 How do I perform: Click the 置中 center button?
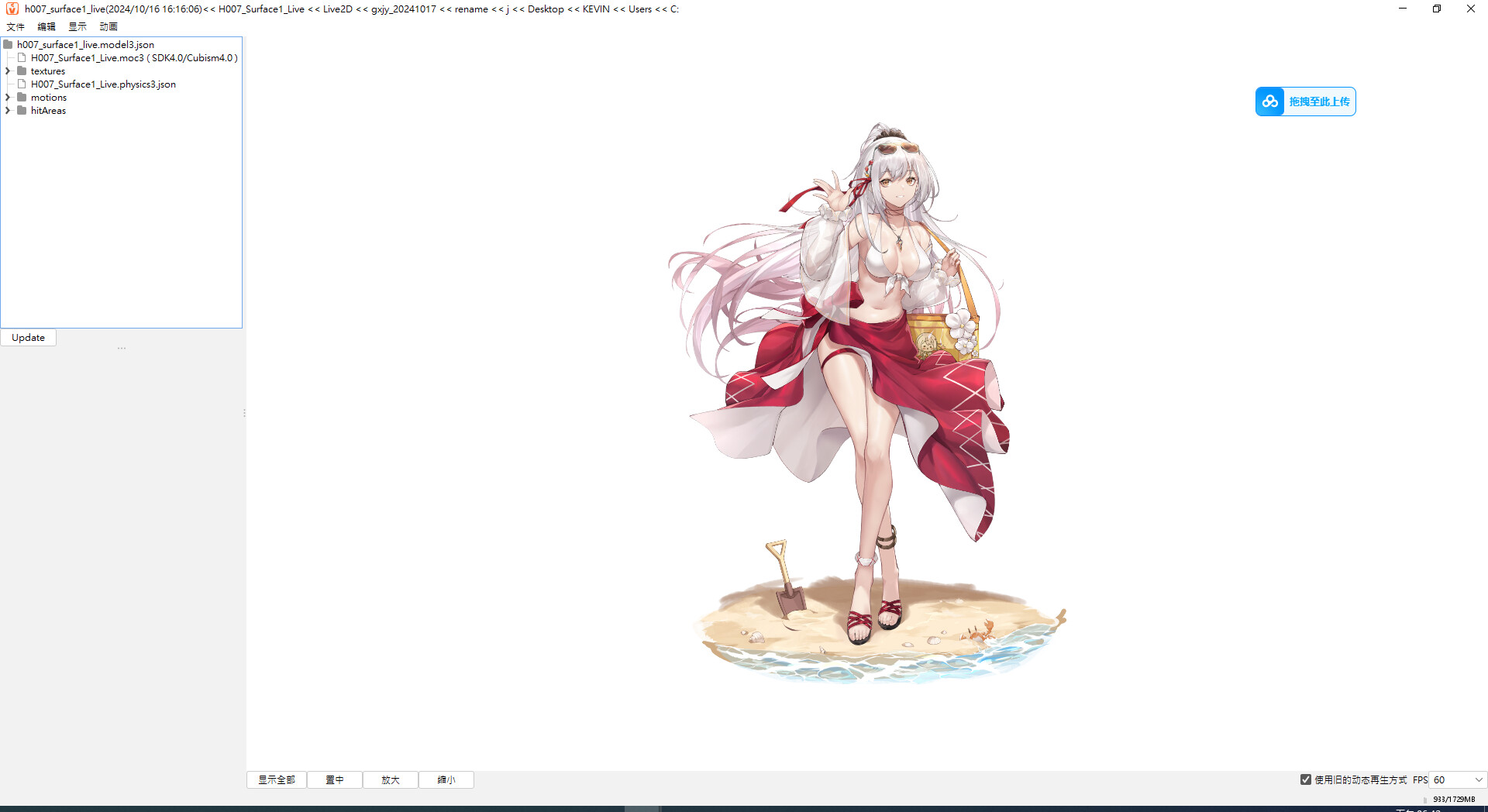[335, 780]
